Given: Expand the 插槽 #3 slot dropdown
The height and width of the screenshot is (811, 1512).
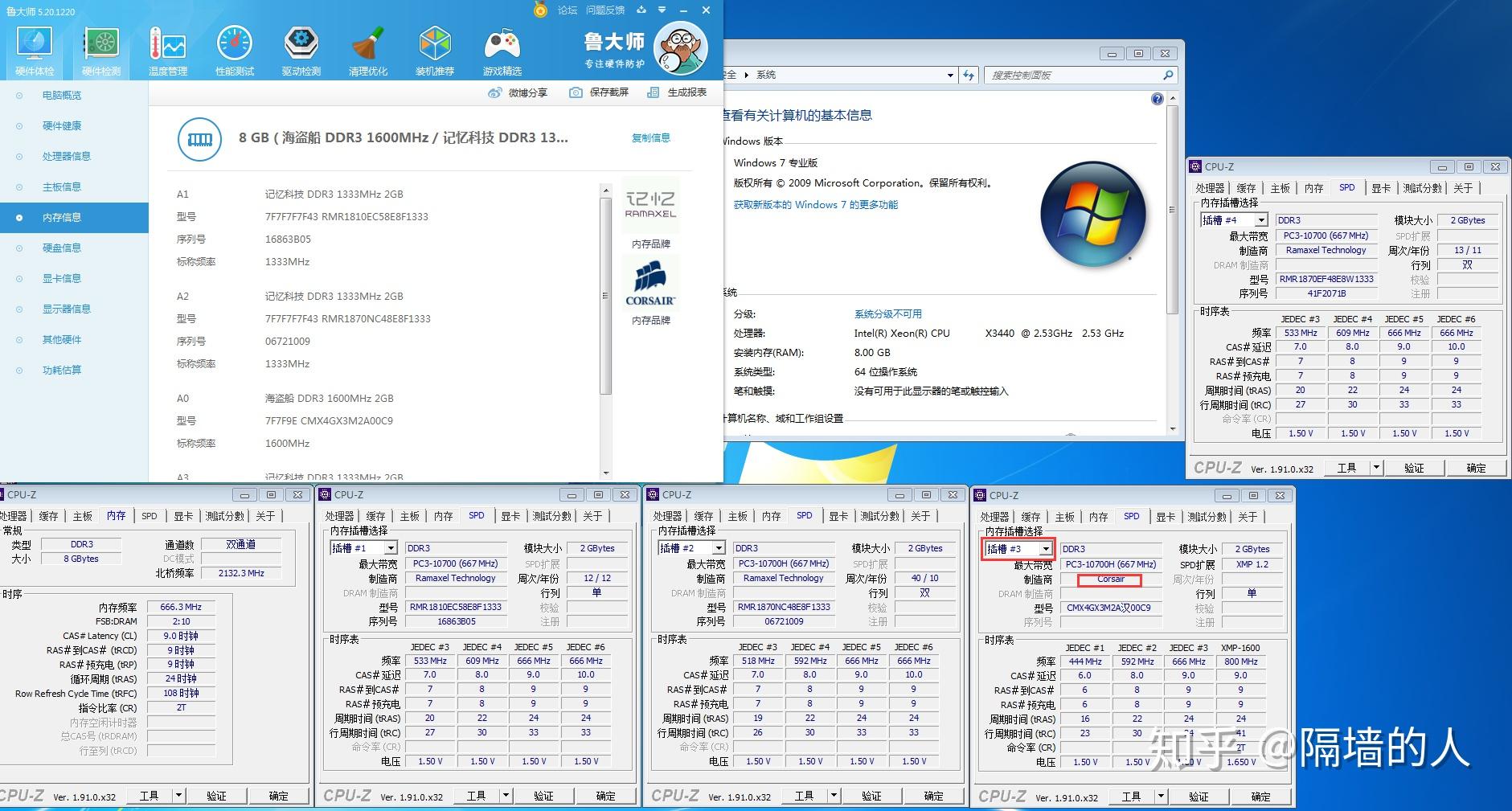Looking at the screenshot, I should coord(1046,549).
